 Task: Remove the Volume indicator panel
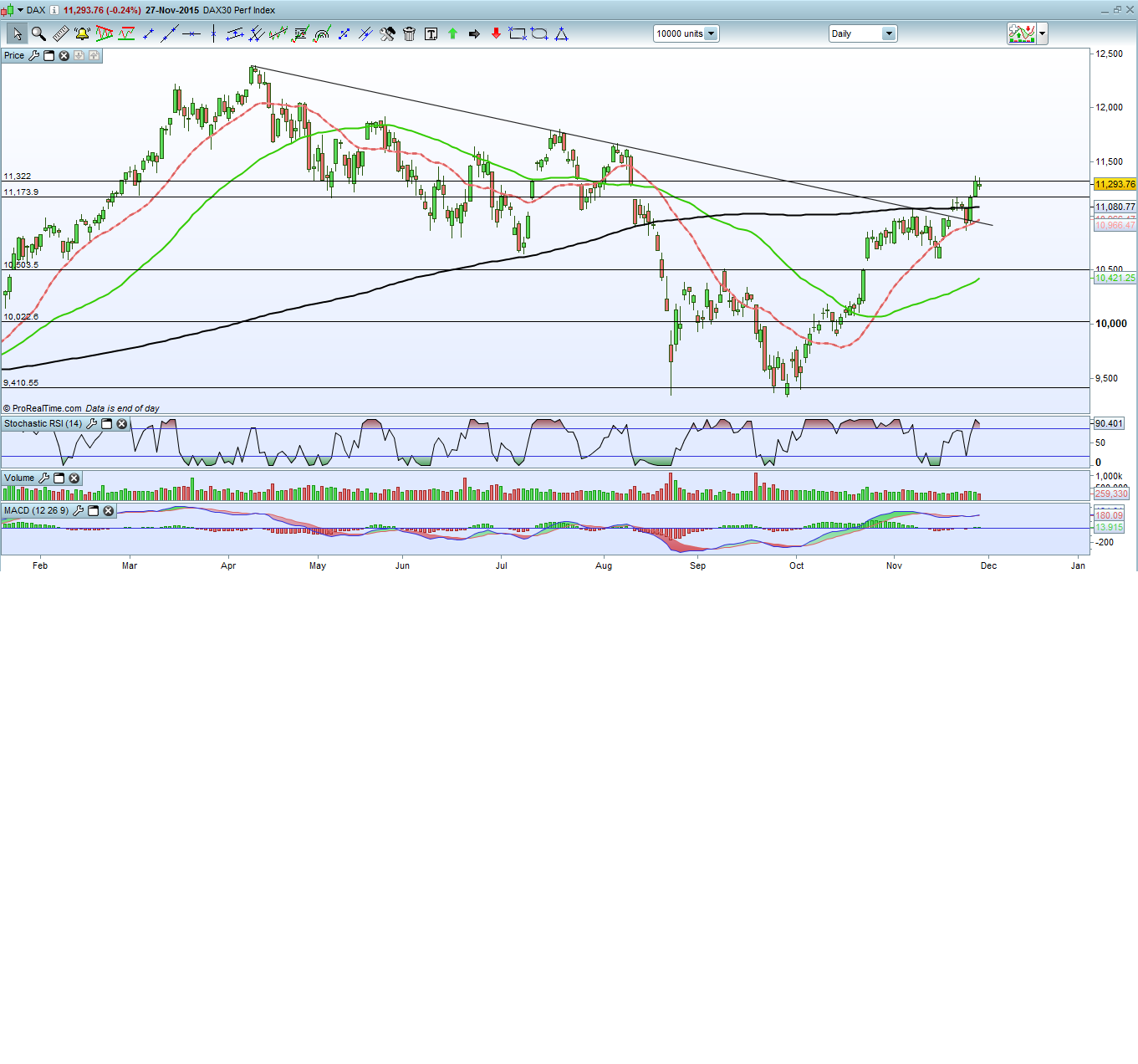(x=74, y=478)
